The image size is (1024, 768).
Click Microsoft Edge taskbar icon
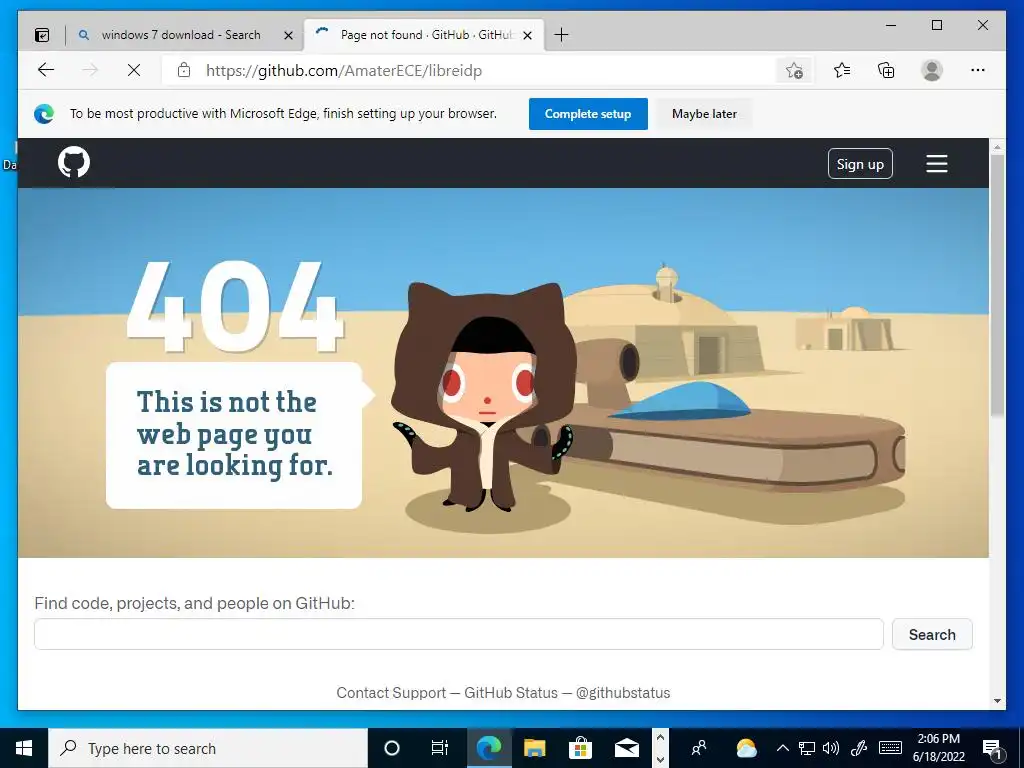pyautogui.click(x=488, y=748)
